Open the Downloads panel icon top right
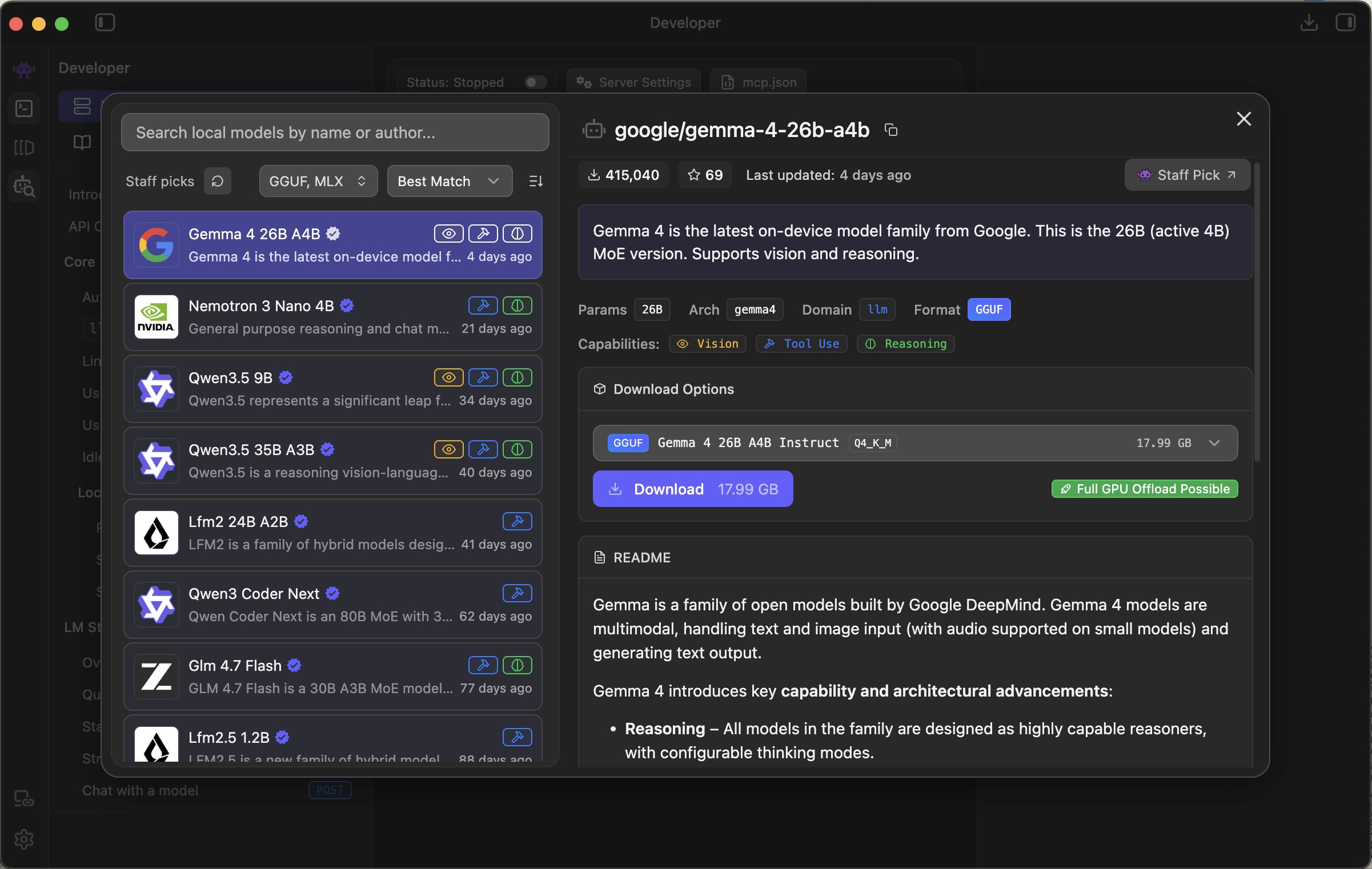This screenshot has height=869, width=1372. point(1309,23)
